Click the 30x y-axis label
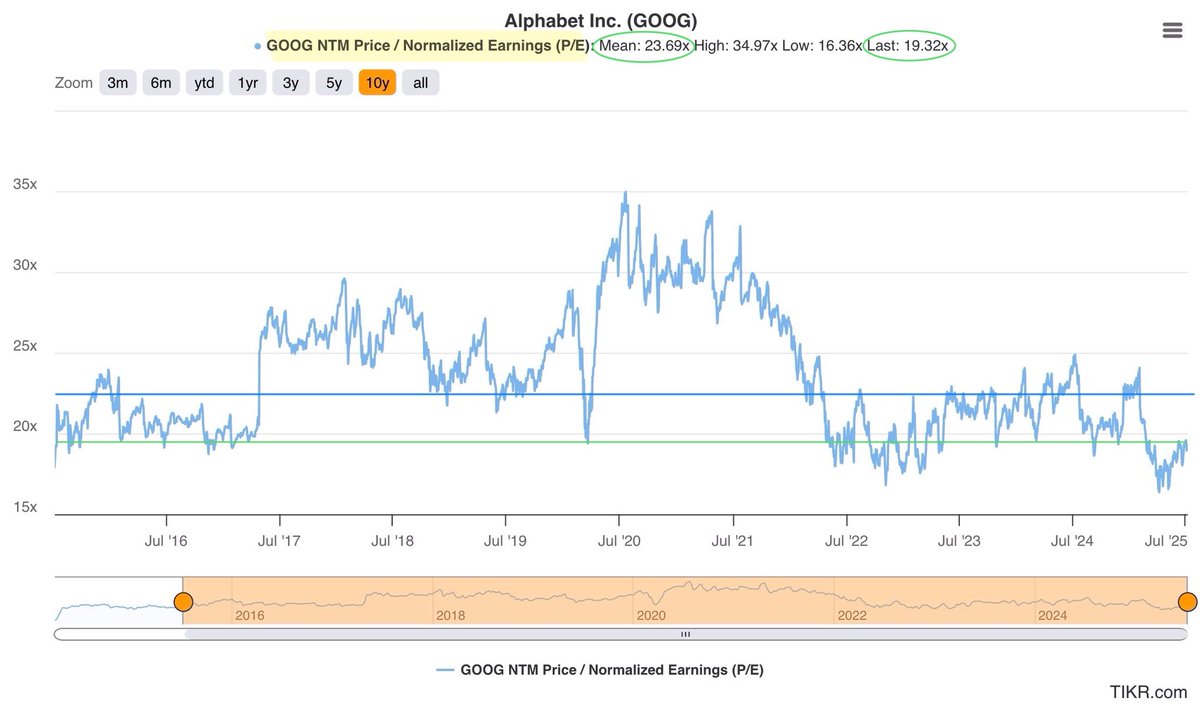The height and width of the screenshot is (714, 1200). pos(25,266)
